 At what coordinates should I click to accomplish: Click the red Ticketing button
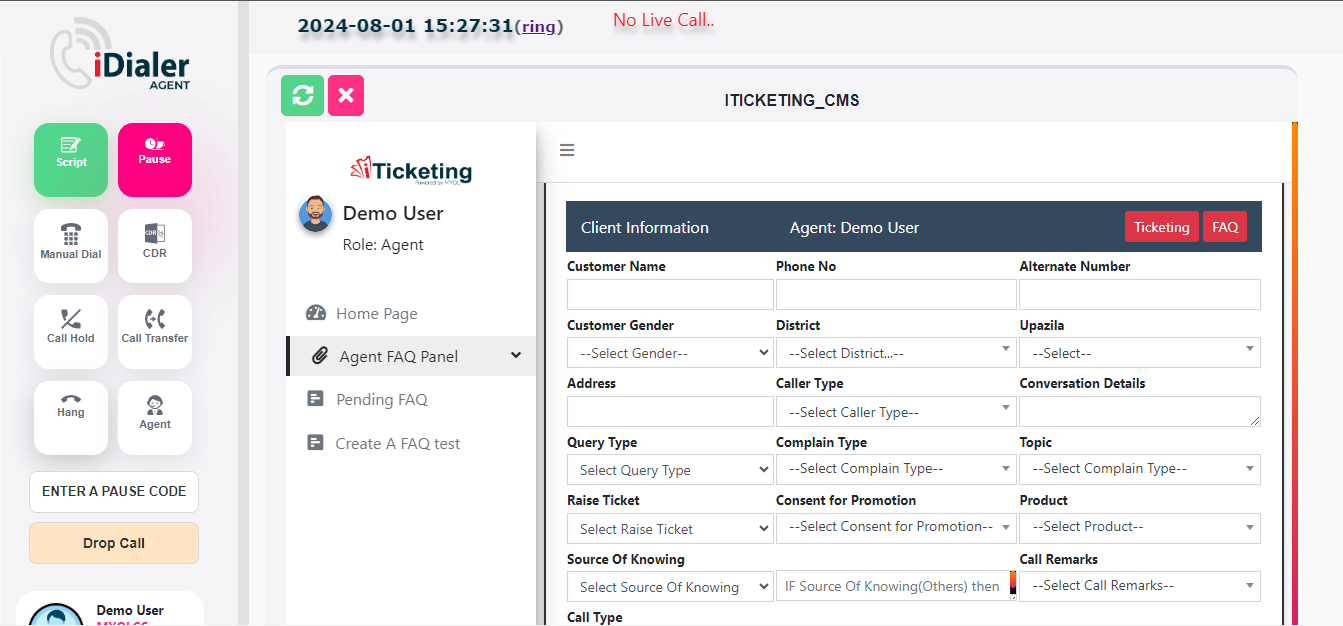tap(1161, 227)
